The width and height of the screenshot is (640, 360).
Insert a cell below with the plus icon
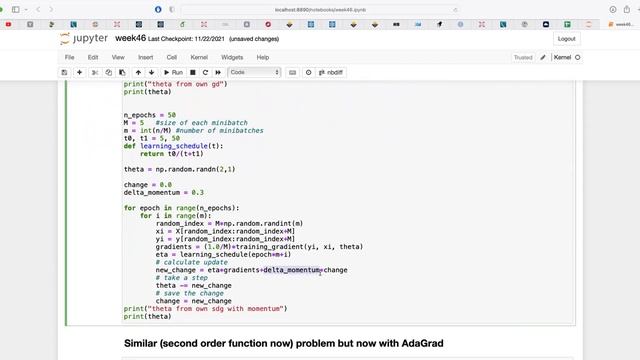pyautogui.click(x=80, y=72)
